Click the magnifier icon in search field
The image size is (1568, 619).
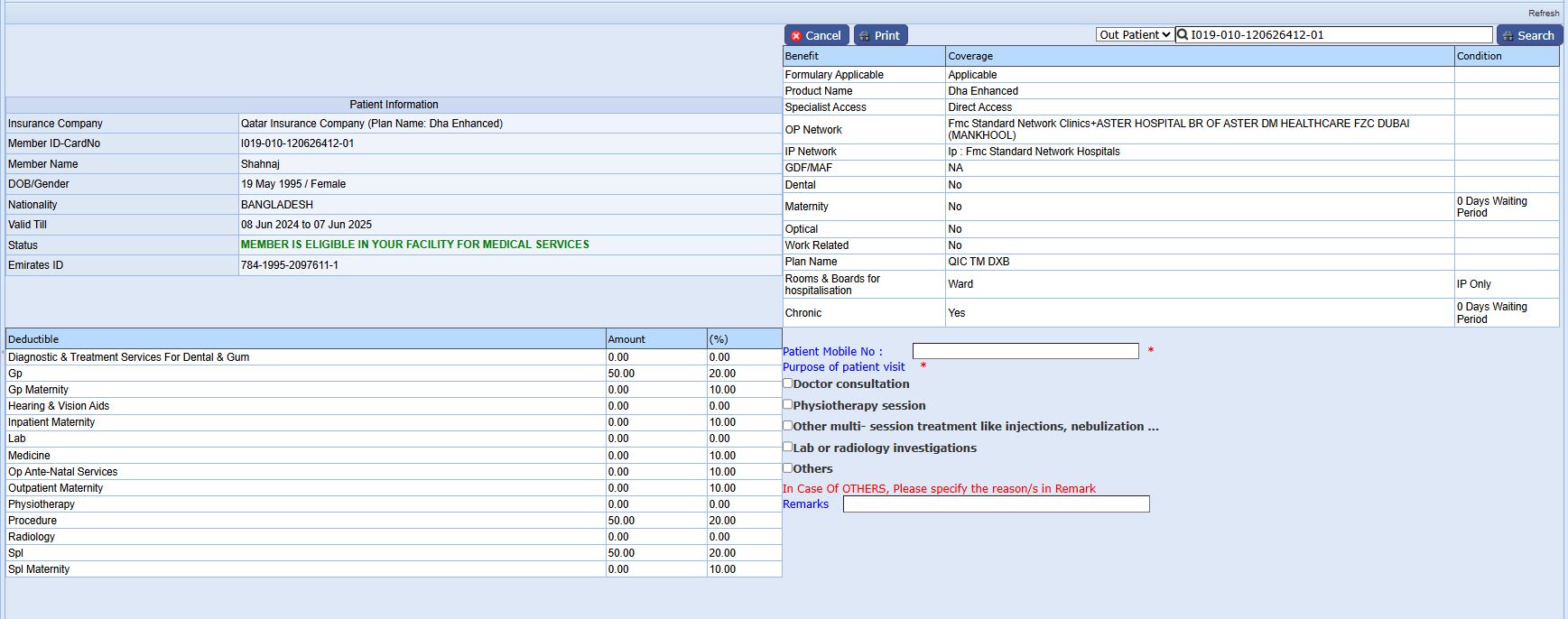[x=1183, y=35]
